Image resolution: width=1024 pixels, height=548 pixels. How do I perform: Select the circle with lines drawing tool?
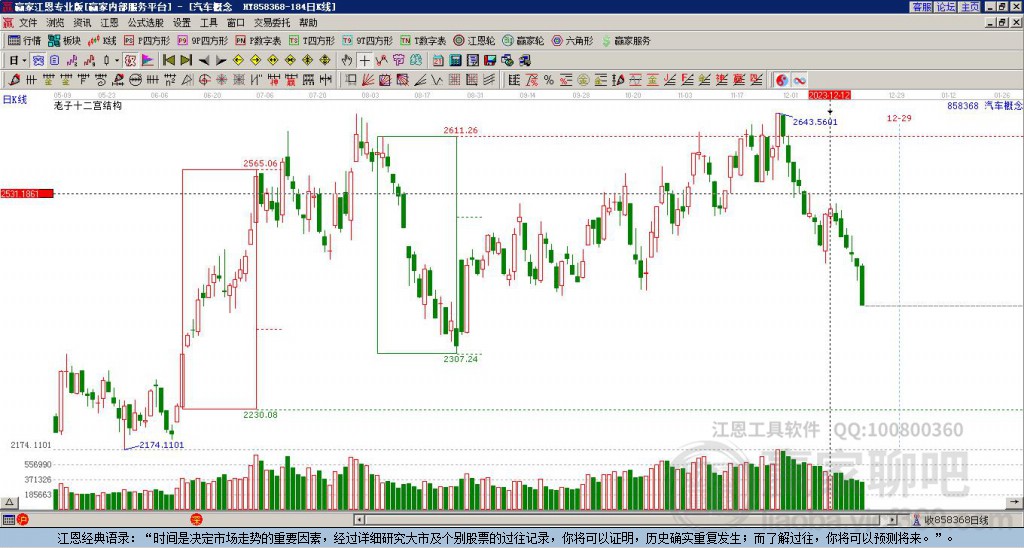point(135,80)
